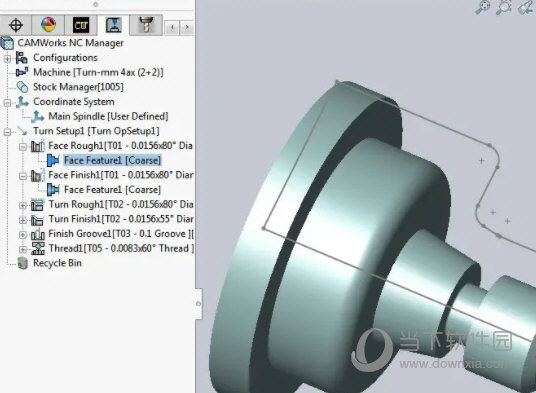Click the Machine Turn-mm icon
This screenshot has height=393, width=536.
point(22,72)
